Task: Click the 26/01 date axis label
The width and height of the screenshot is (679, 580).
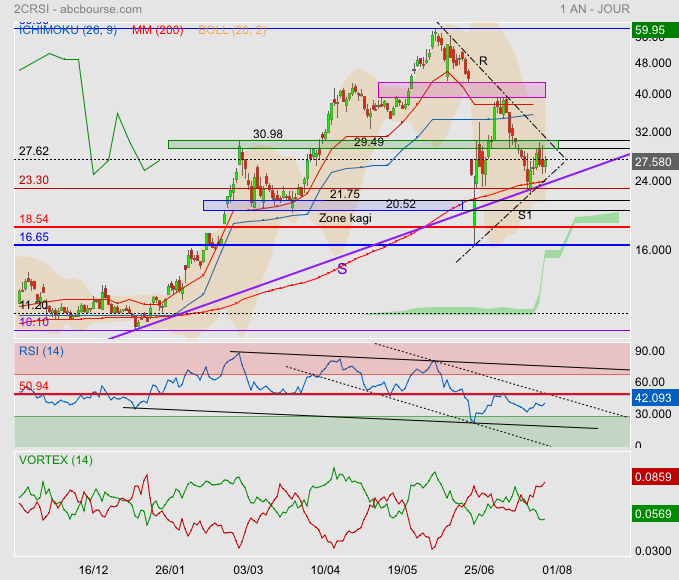Action: coord(170,570)
